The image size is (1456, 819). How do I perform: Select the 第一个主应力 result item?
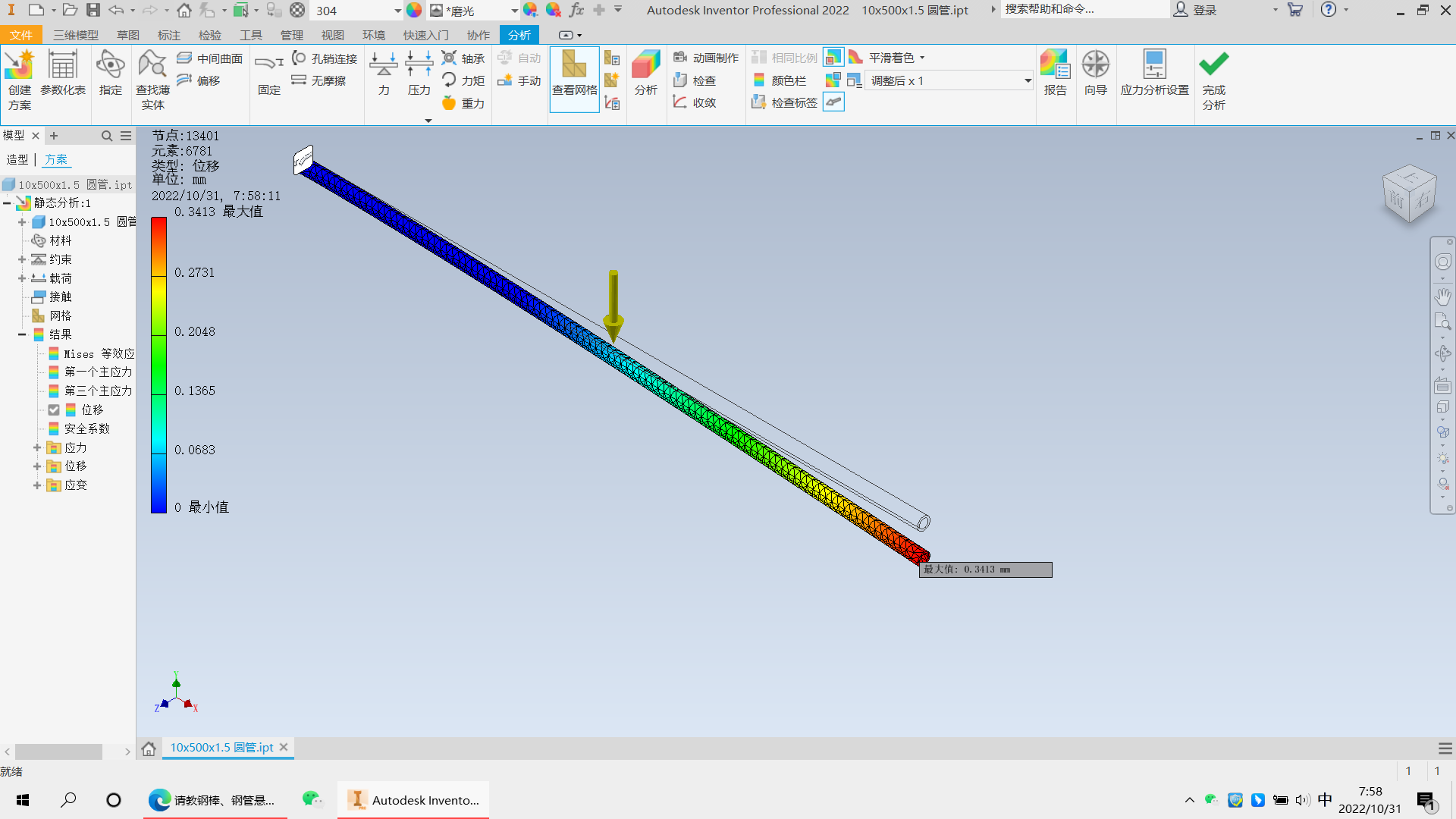(x=91, y=372)
